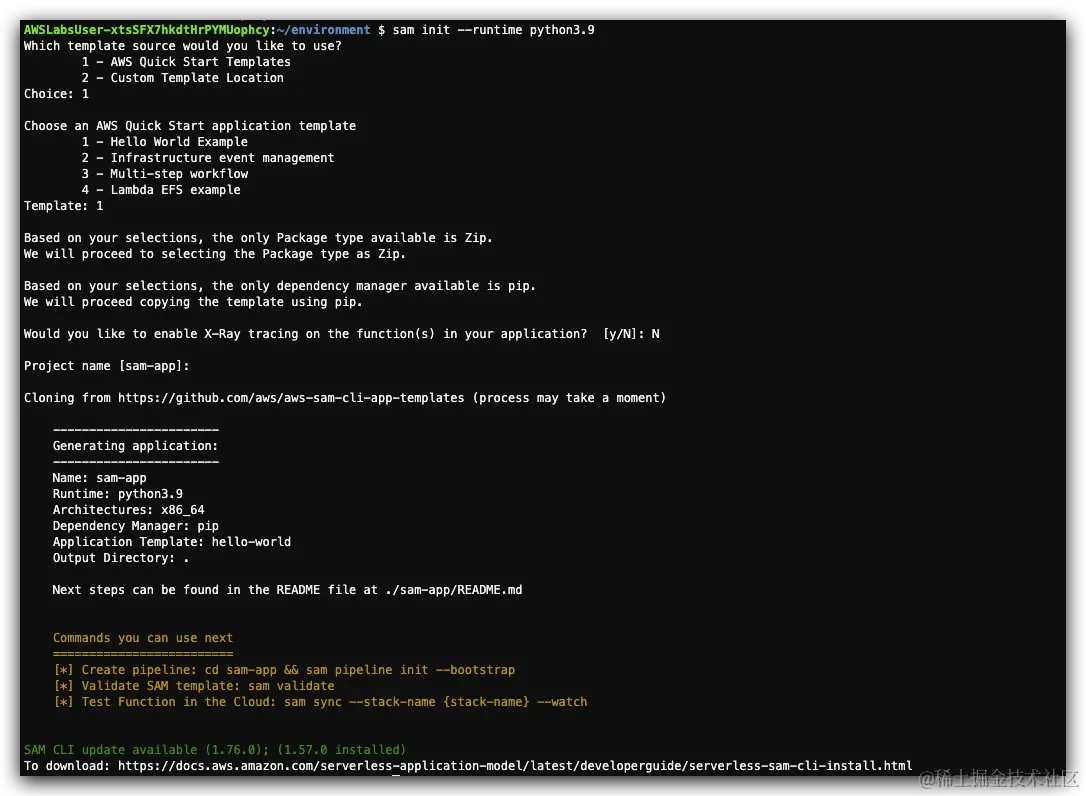The image size is (1086, 796).
Task: Click the 'Architectures: x86_64' line
Action: [x=129, y=509]
